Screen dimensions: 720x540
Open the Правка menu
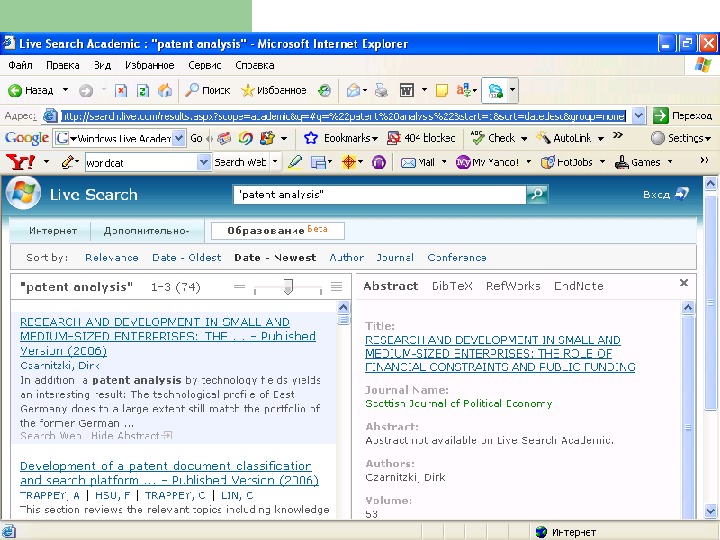coord(62,65)
